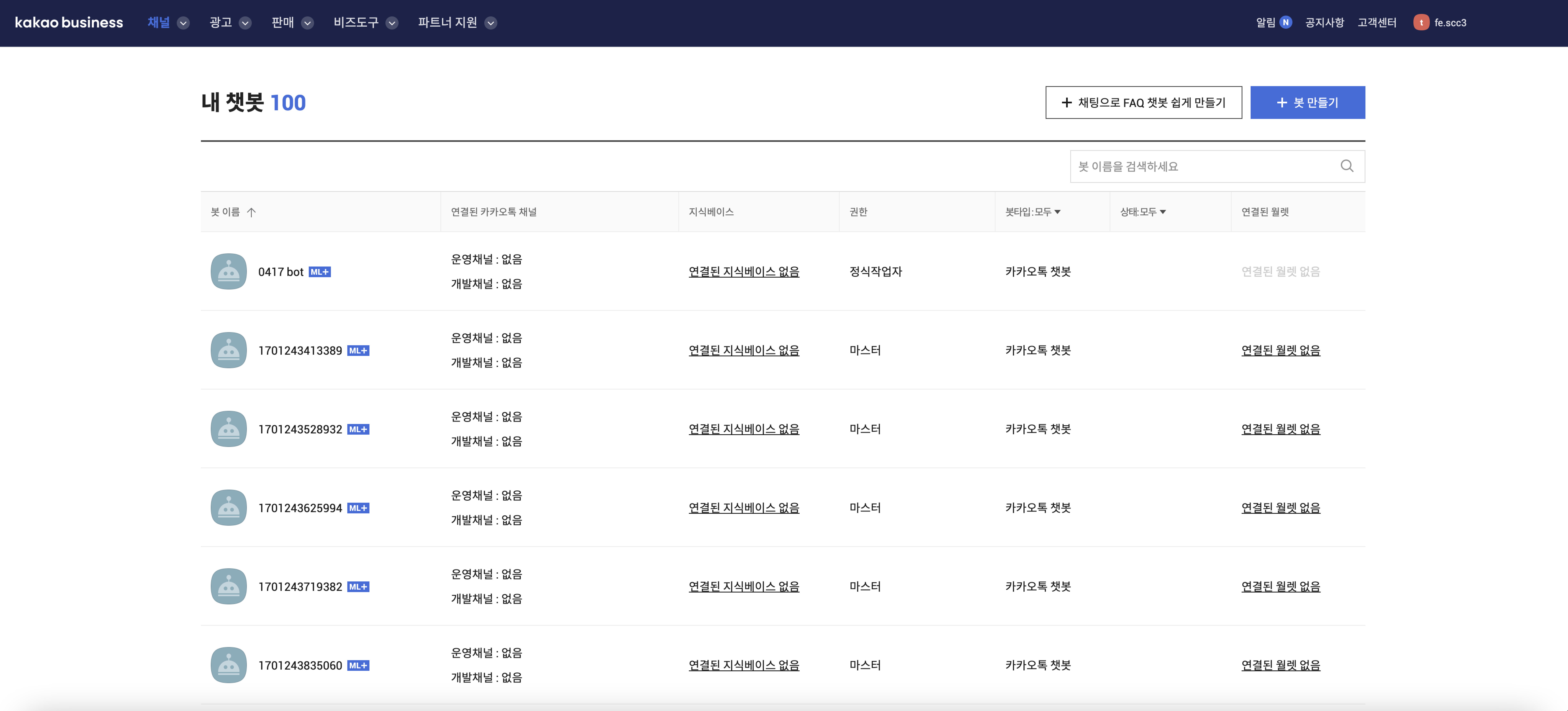
Task: Click the 연결된 카카오톡 채널 column header
Action: click(494, 212)
